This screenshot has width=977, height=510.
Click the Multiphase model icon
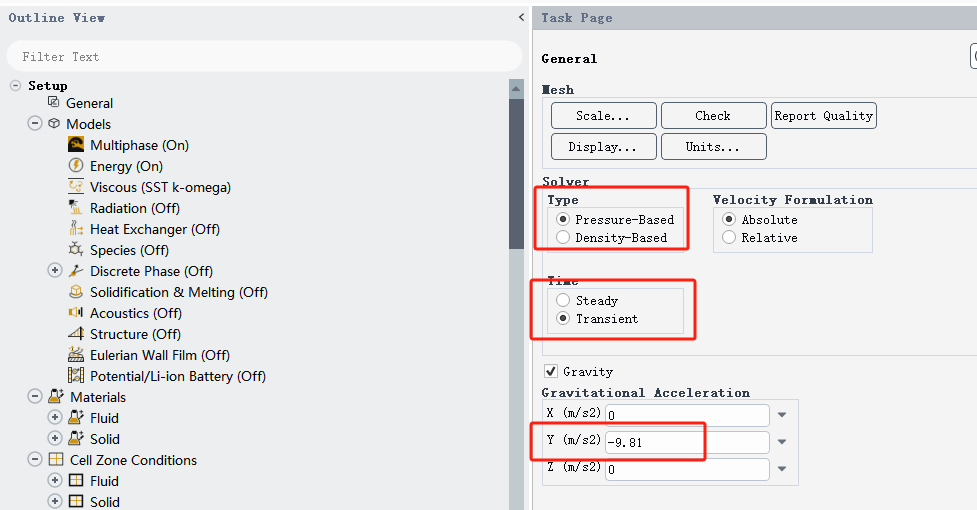point(75,145)
